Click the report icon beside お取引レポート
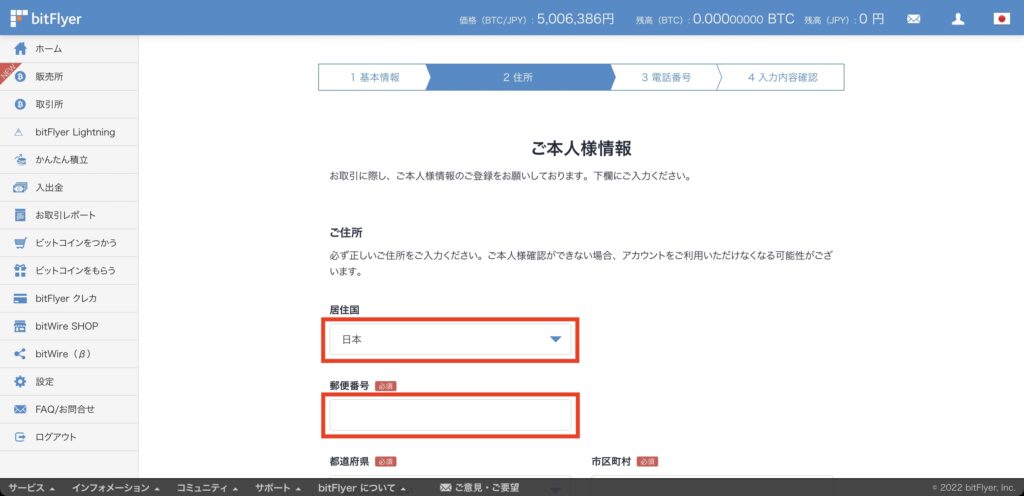The image size is (1024, 496). click(x=20, y=215)
